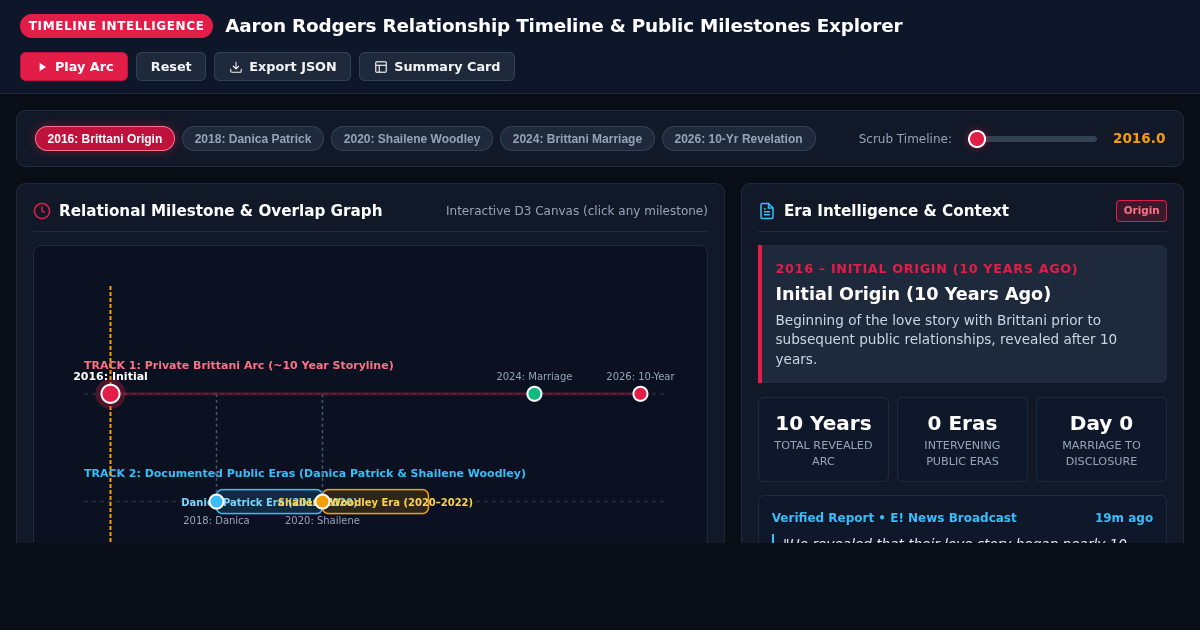Click the 2016.0 scrub value

point(1139,139)
